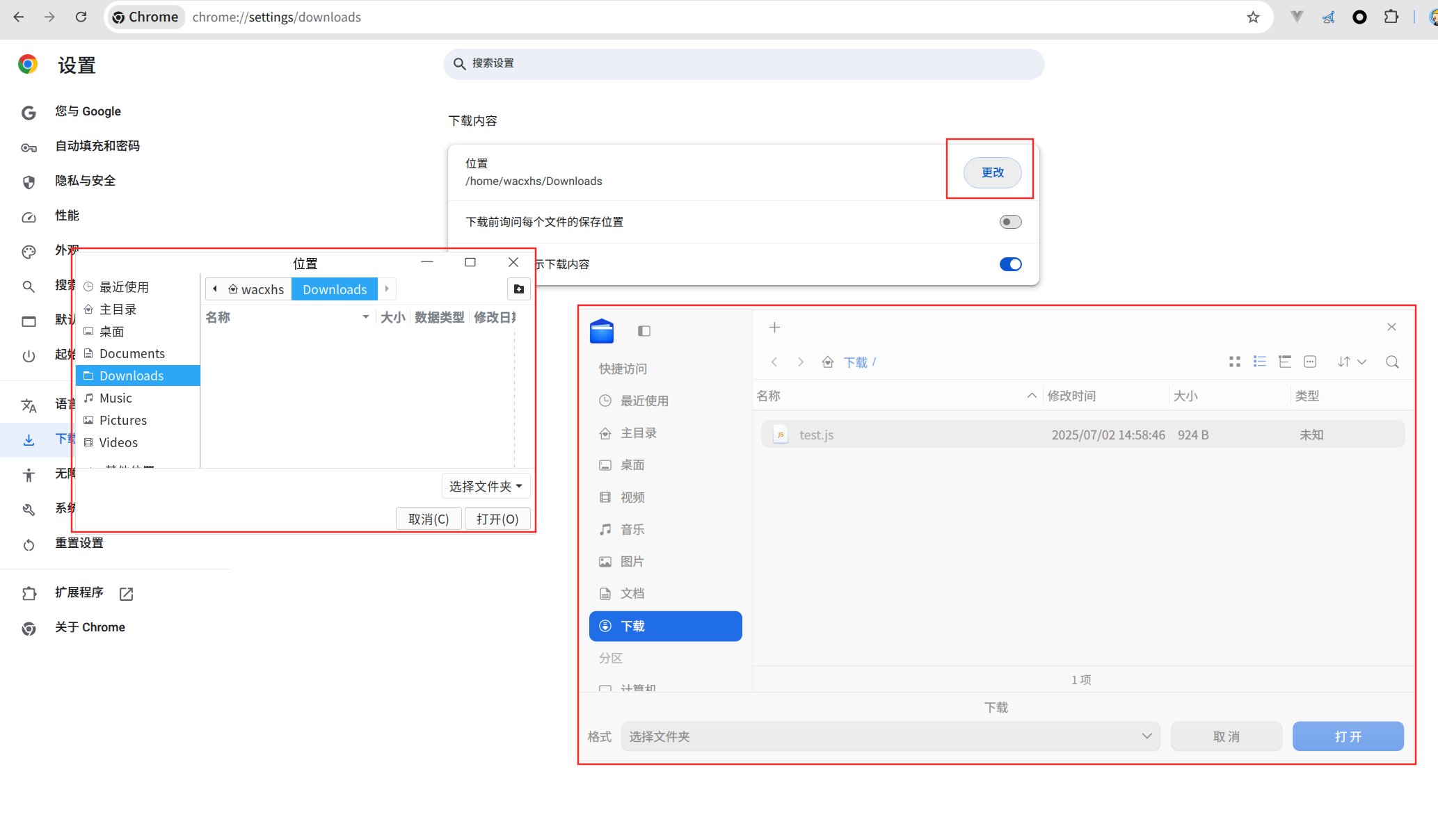Open the sort order dropdown in file manager

pos(1352,362)
